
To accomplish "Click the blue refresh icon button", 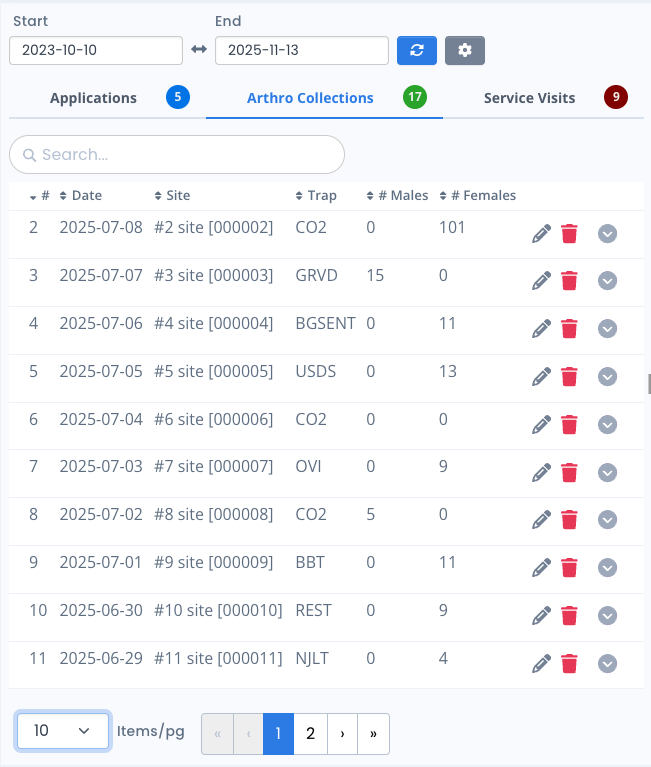I will (x=416, y=50).
